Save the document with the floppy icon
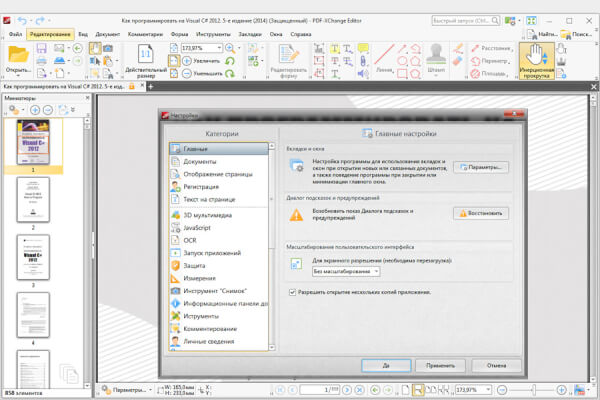The image size is (600, 400). point(41,48)
